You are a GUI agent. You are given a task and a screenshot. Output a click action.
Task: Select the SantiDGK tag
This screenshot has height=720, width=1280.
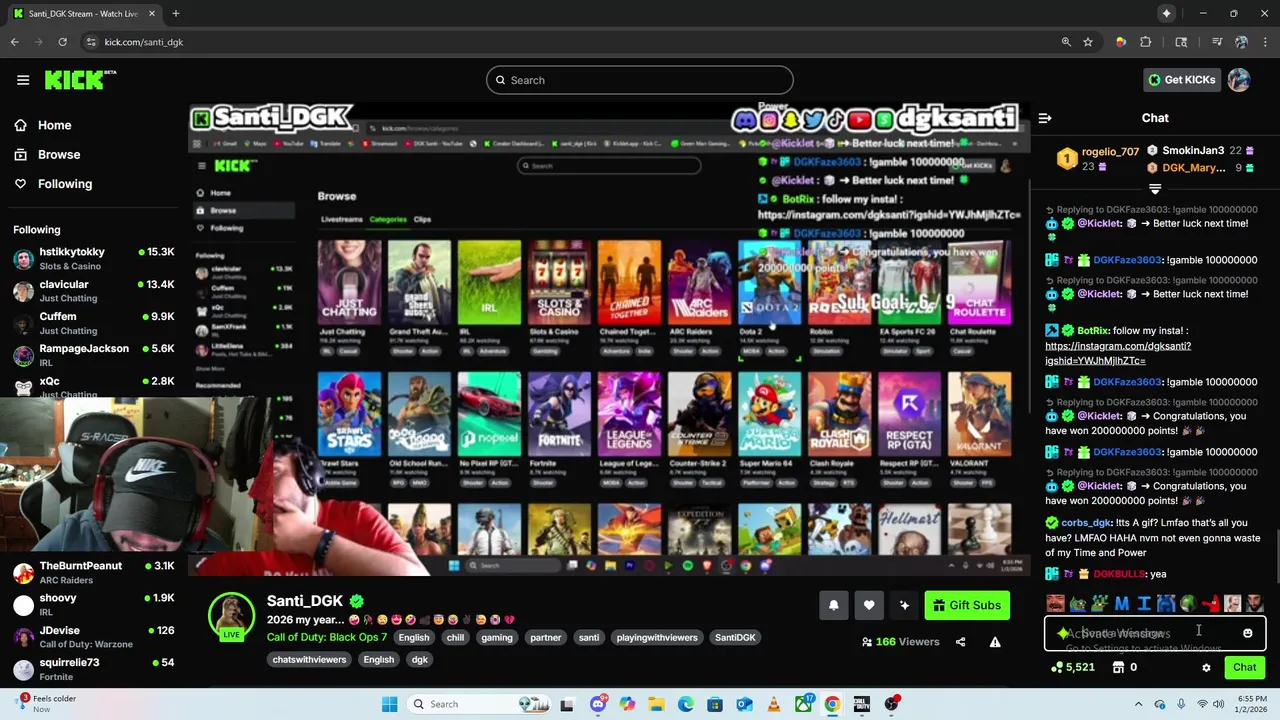click(x=735, y=638)
